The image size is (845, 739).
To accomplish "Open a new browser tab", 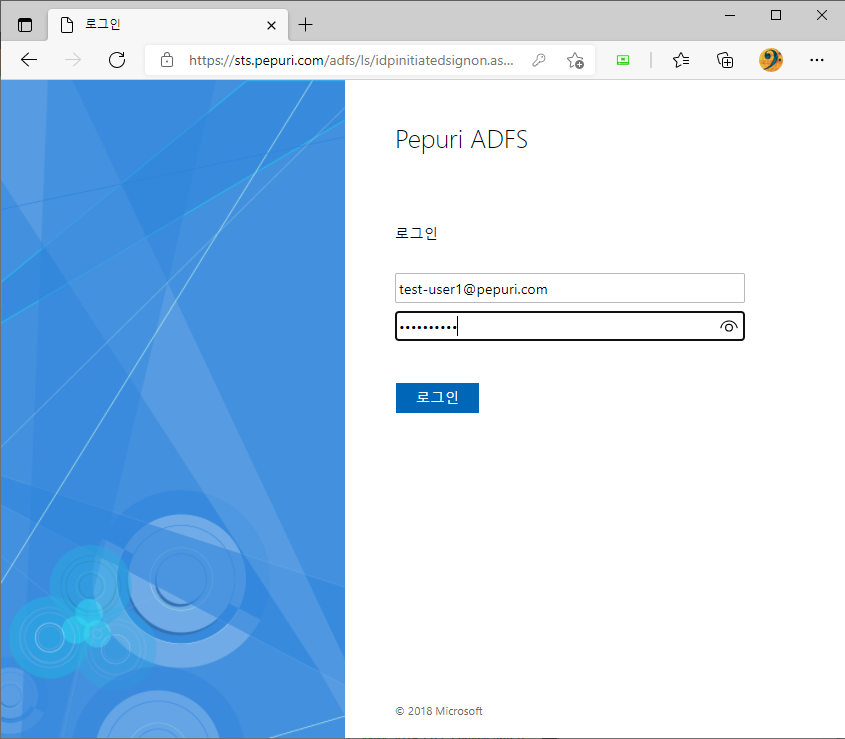I will [x=305, y=25].
